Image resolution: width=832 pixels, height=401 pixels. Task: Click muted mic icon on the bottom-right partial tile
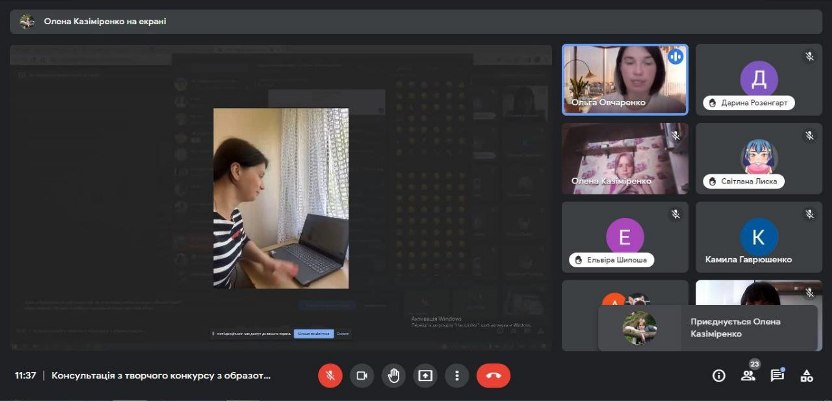click(x=809, y=293)
